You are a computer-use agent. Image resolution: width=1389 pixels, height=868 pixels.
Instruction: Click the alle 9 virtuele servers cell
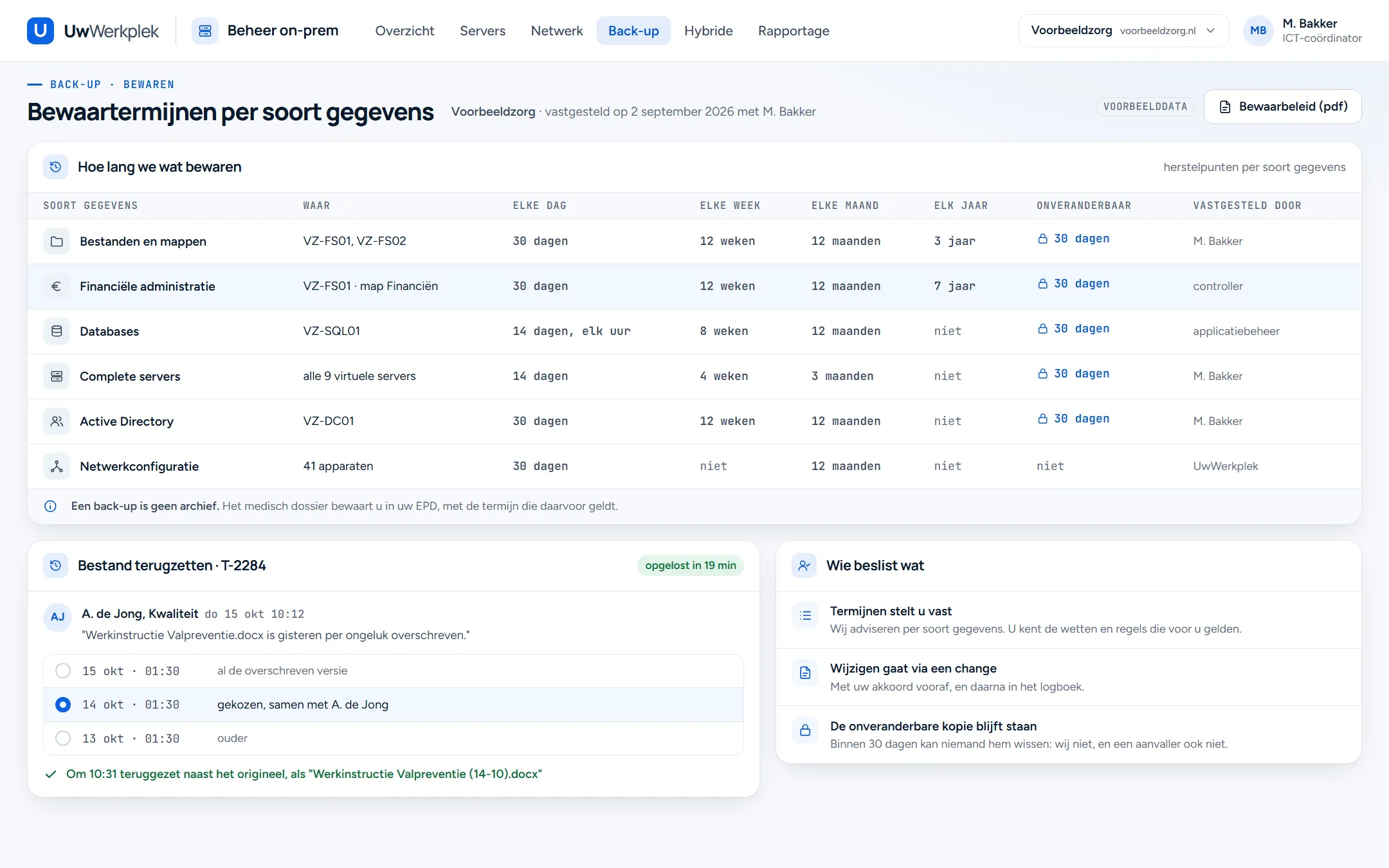(x=359, y=376)
